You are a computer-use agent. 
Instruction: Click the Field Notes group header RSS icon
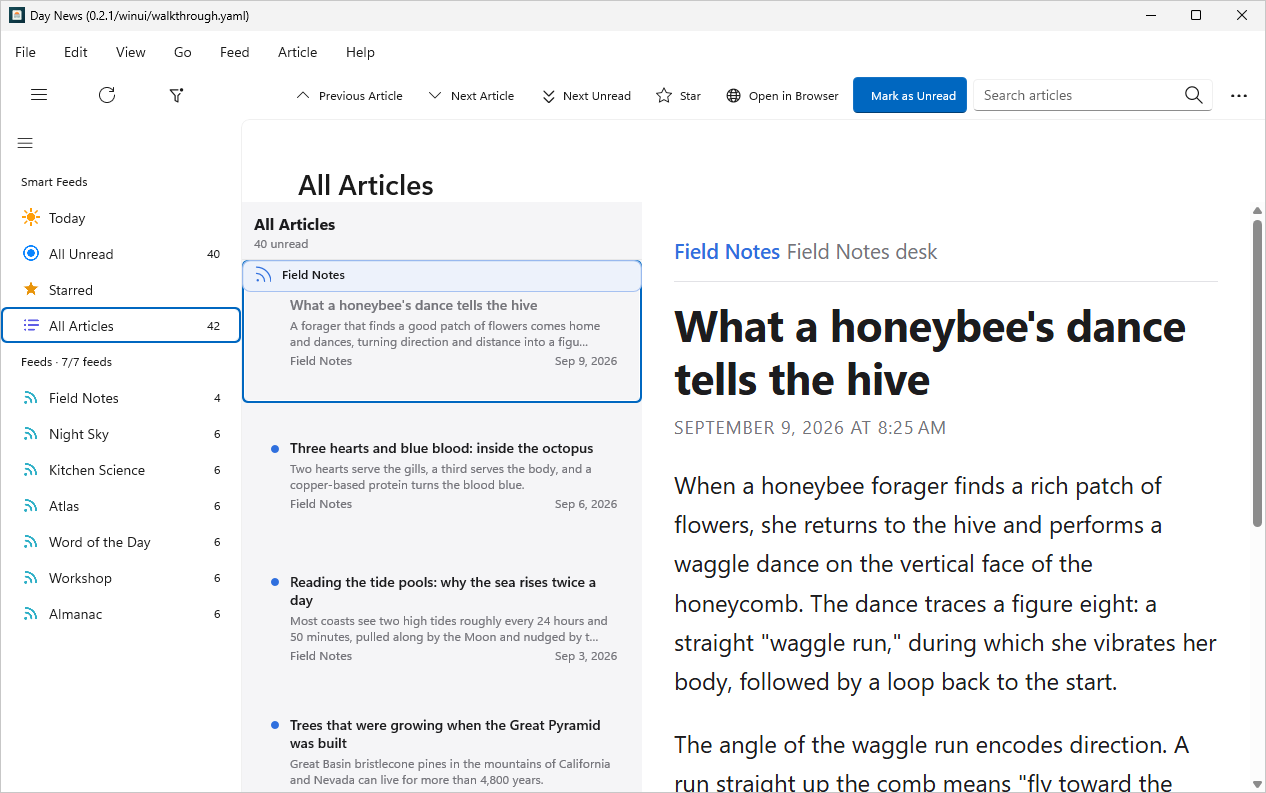264,275
